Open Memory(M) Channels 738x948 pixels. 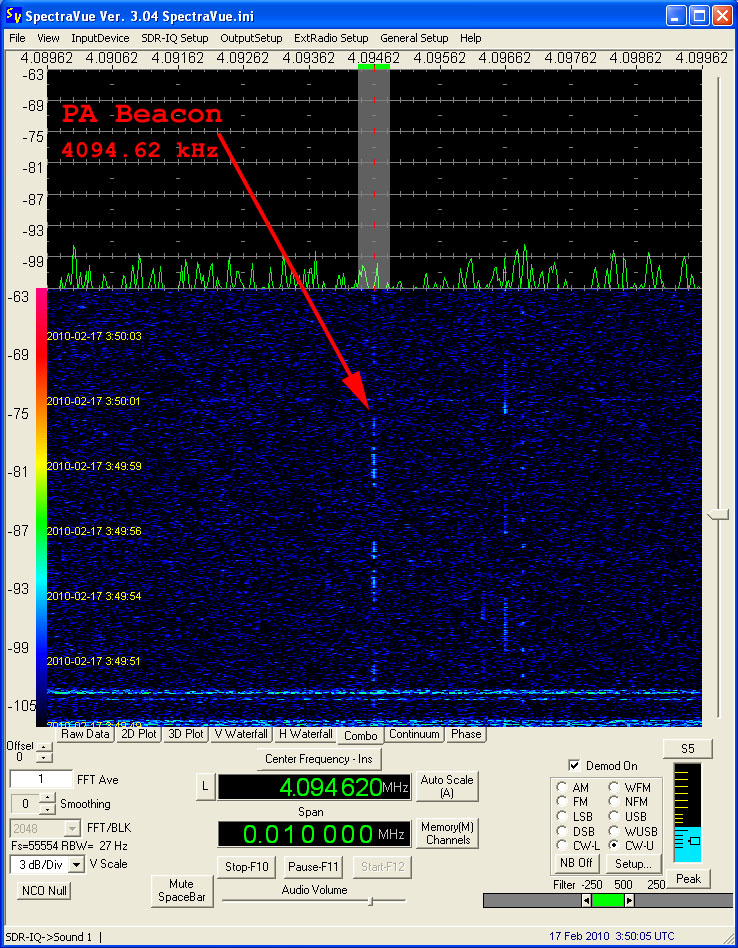(447, 833)
